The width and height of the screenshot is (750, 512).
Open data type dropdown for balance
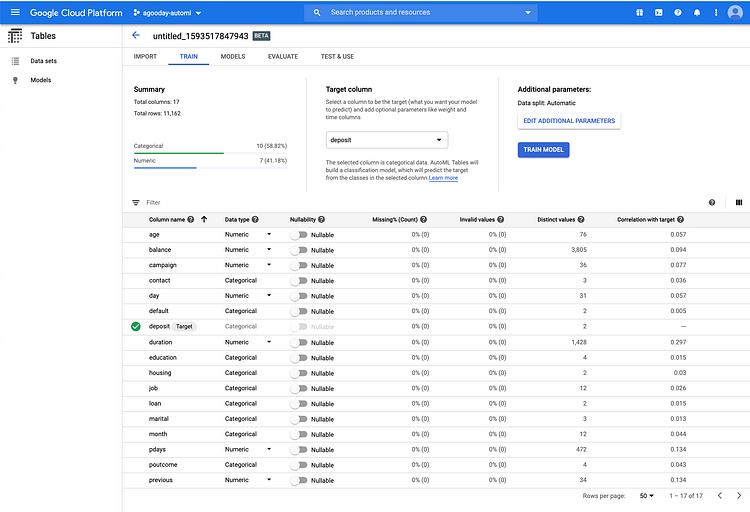(x=269, y=250)
